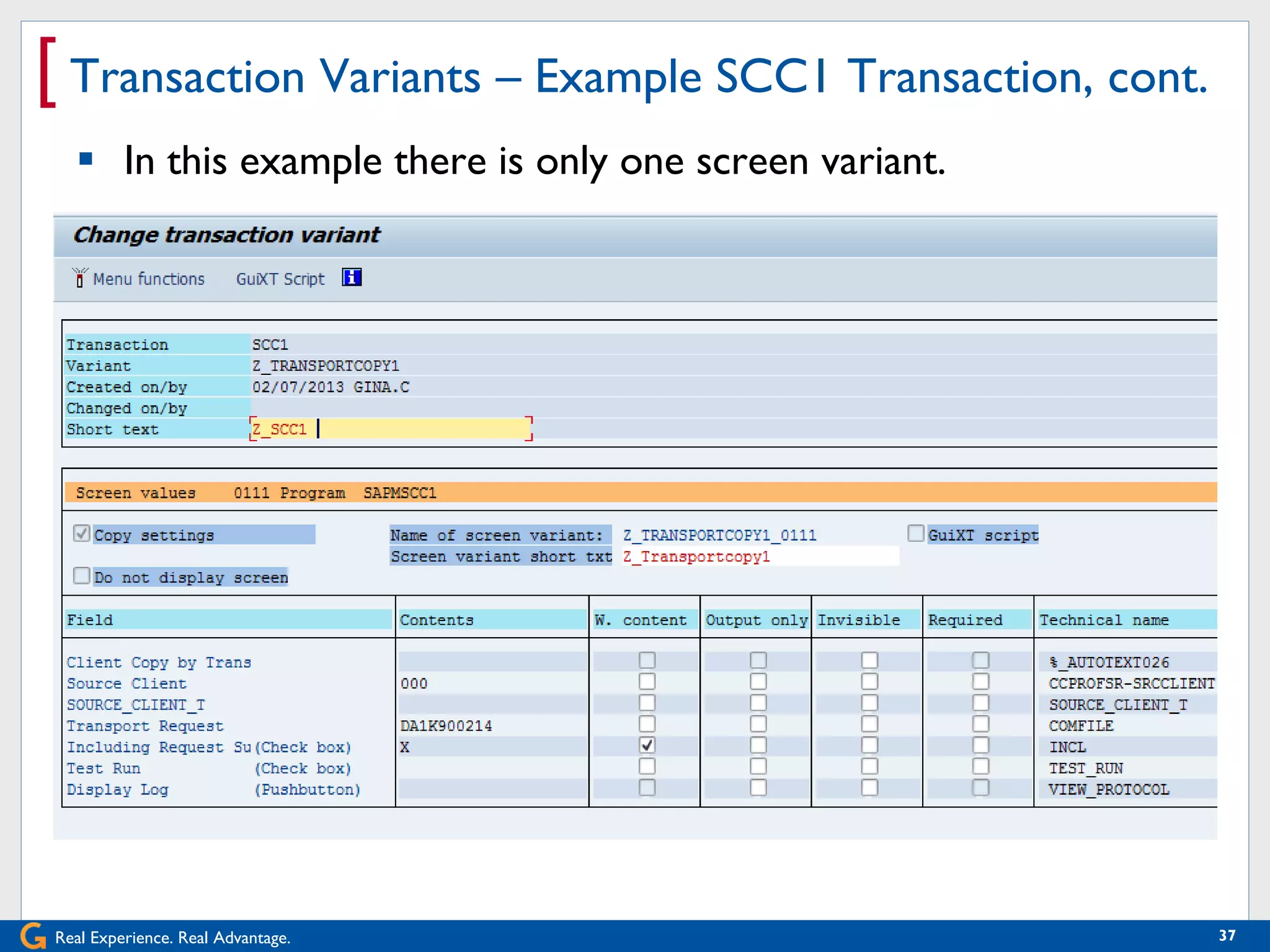
Task: Click the Source Client contents field 000
Action: 414,684
